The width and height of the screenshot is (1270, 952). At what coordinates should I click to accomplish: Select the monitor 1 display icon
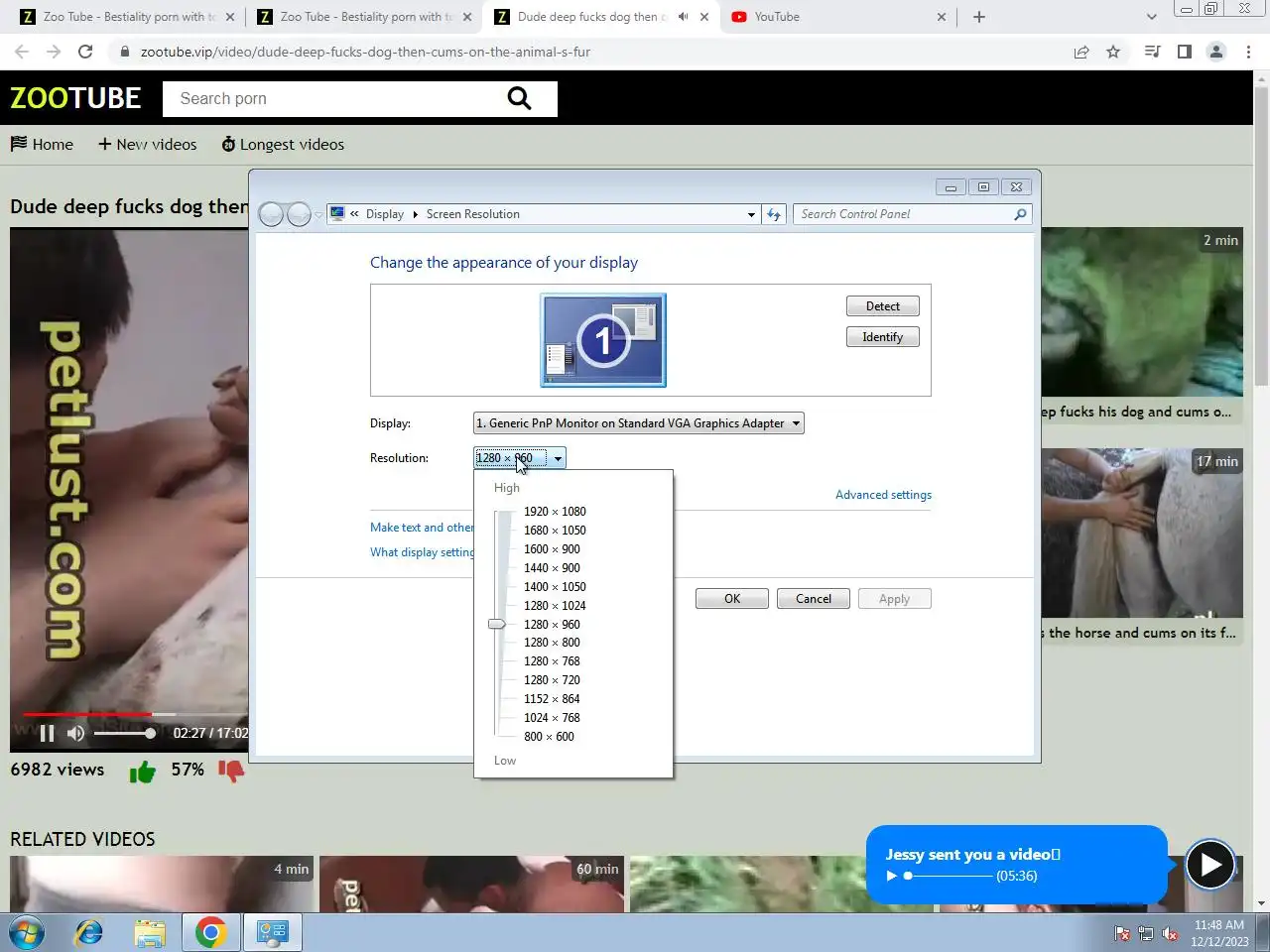point(603,340)
